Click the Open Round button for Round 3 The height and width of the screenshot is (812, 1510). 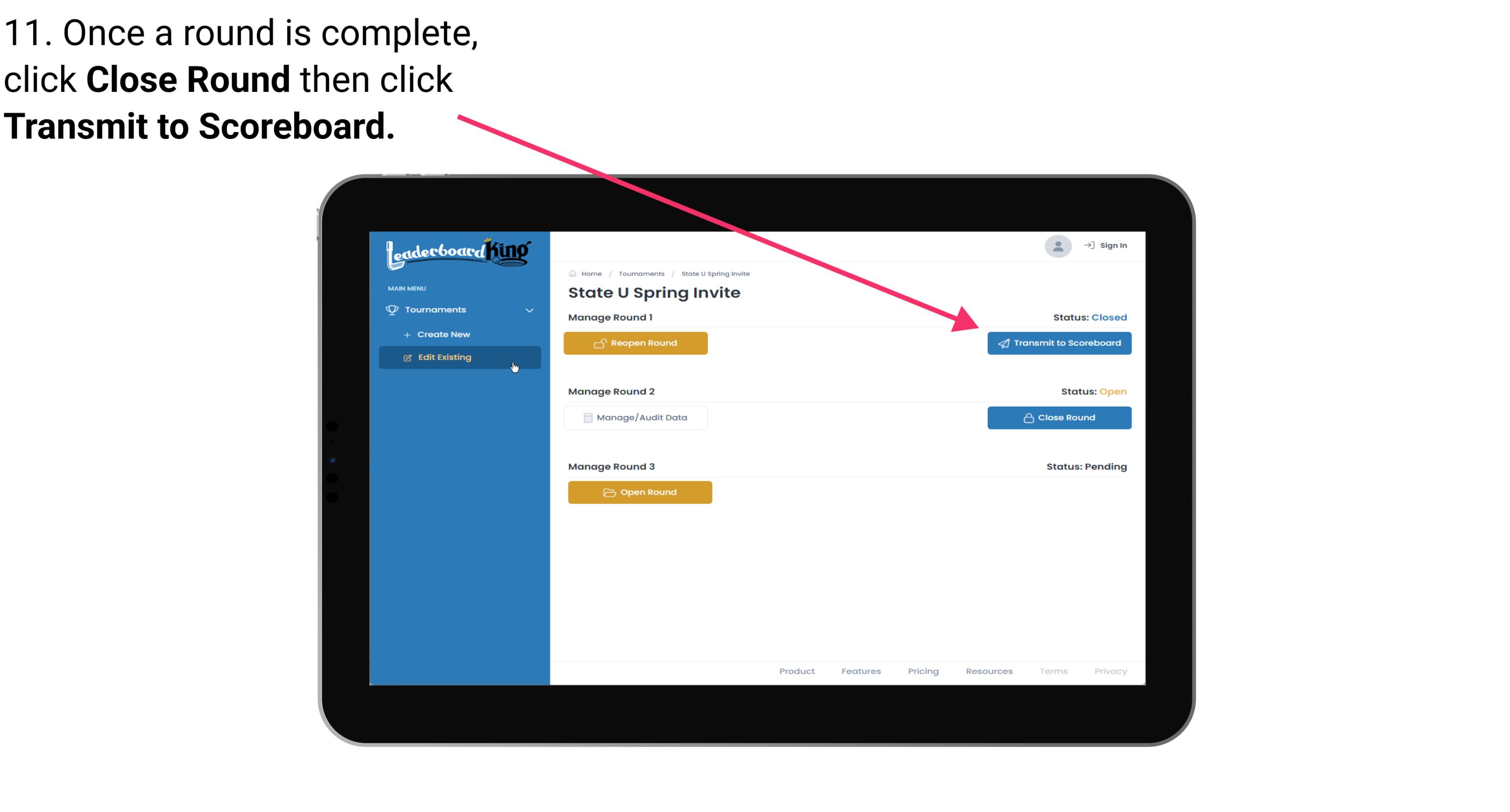[x=641, y=491]
